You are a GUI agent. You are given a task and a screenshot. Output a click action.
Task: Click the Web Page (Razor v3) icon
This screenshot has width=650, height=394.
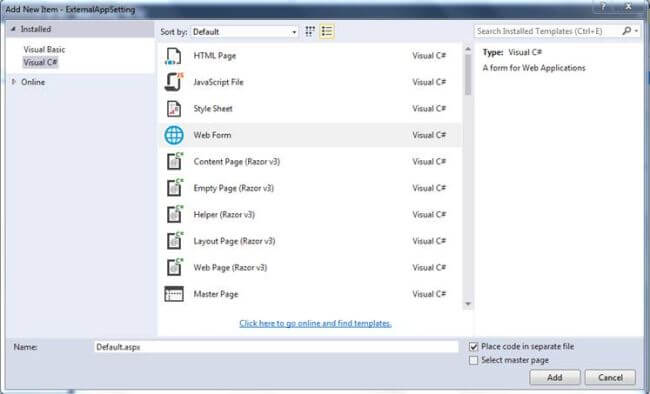pos(175,268)
